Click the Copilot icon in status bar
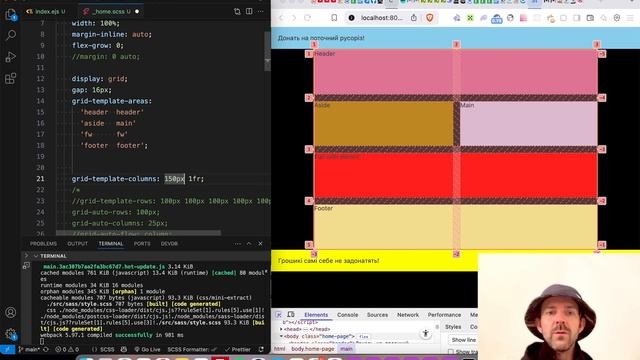The height and width of the screenshot is (360, 640). coord(124,350)
